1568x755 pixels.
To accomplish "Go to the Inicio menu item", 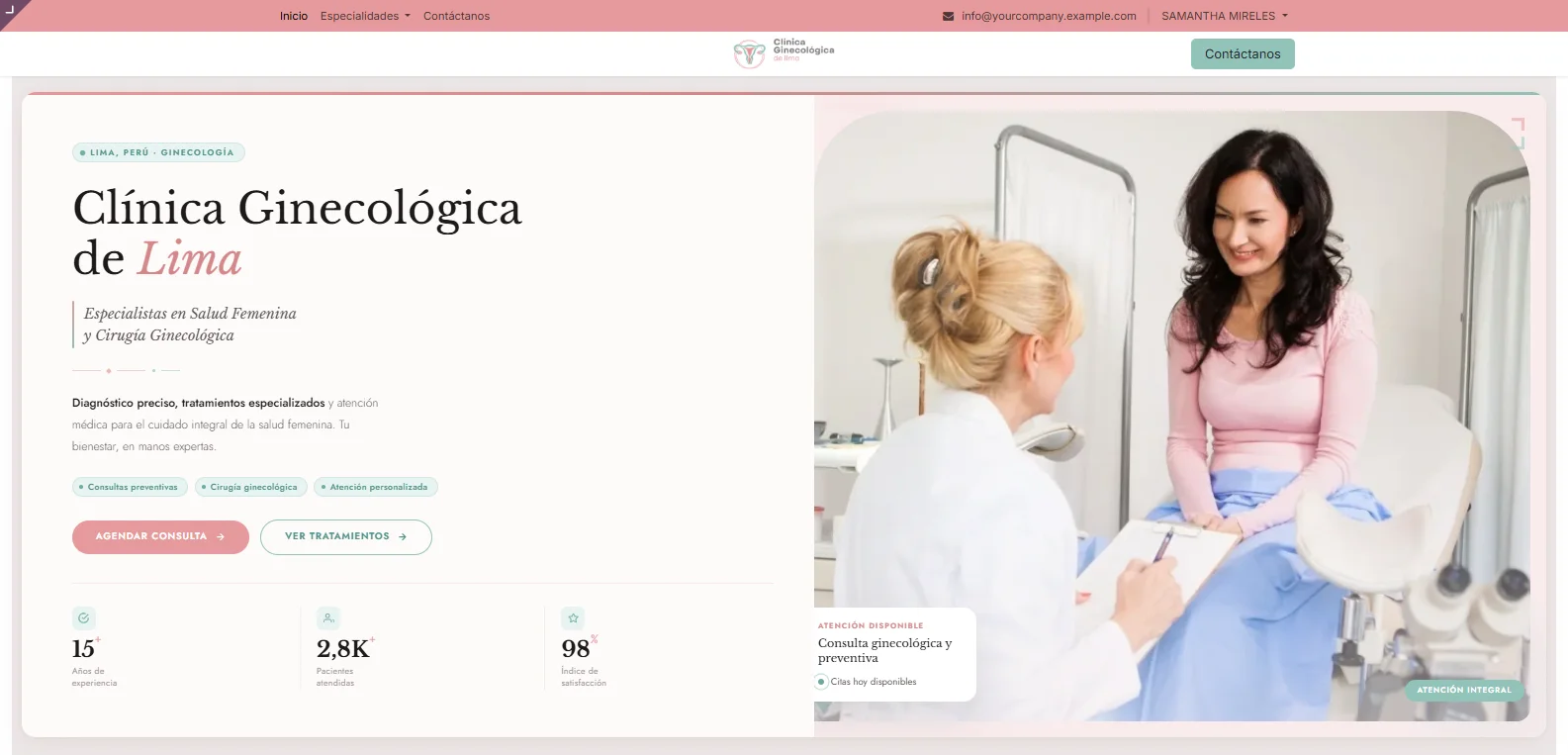I will click(x=294, y=16).
